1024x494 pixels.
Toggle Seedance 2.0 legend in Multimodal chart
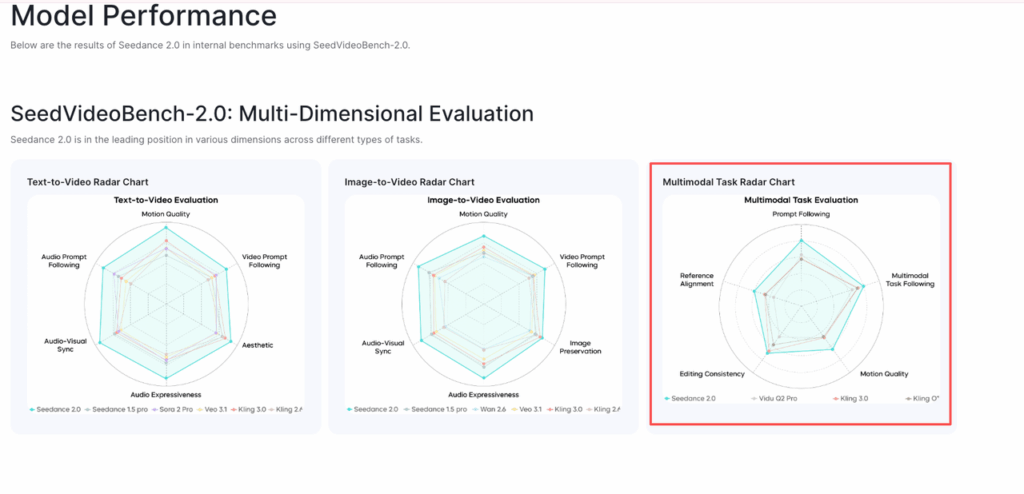[690, 398]
